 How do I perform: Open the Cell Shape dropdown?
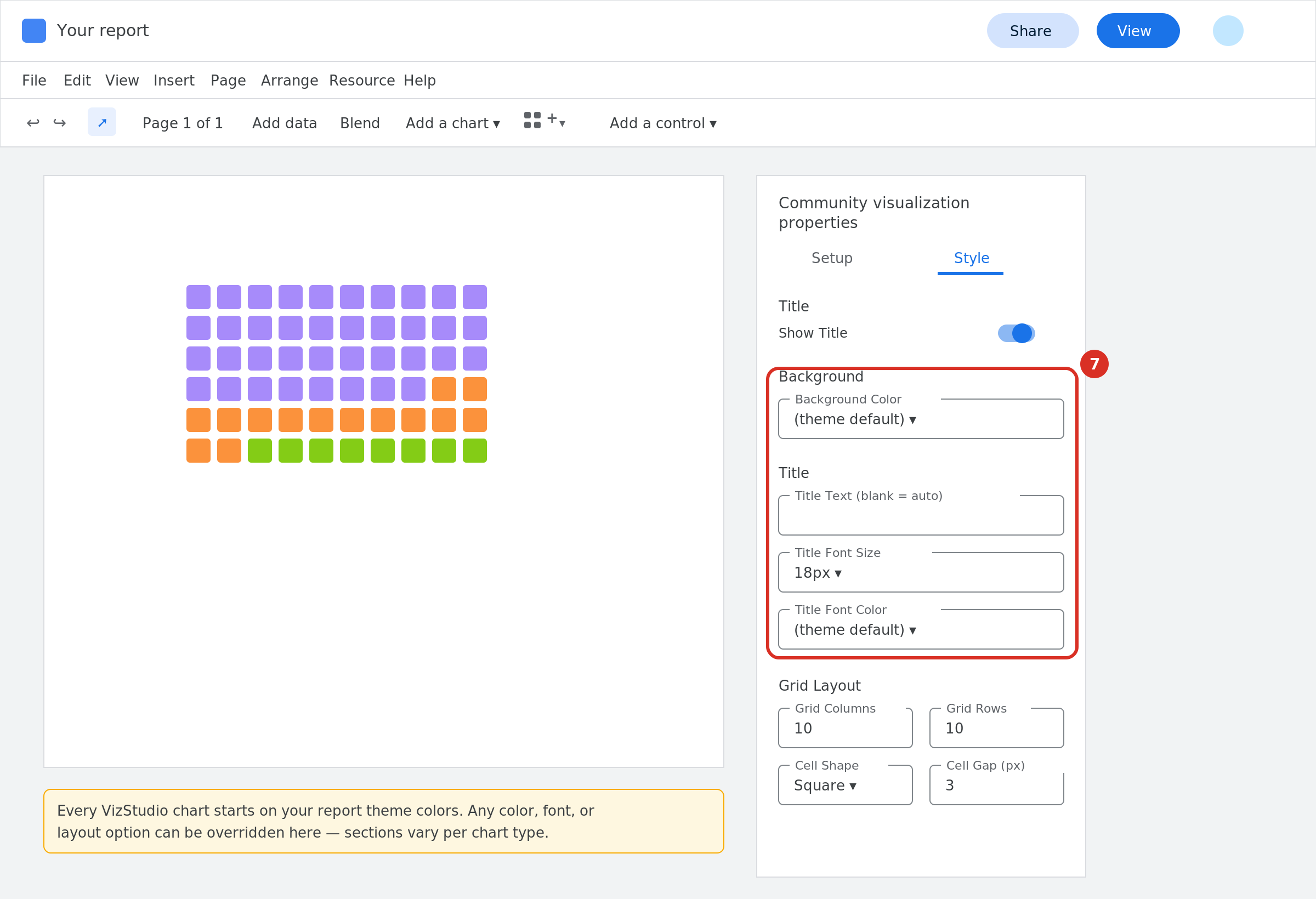click(846, 785)
